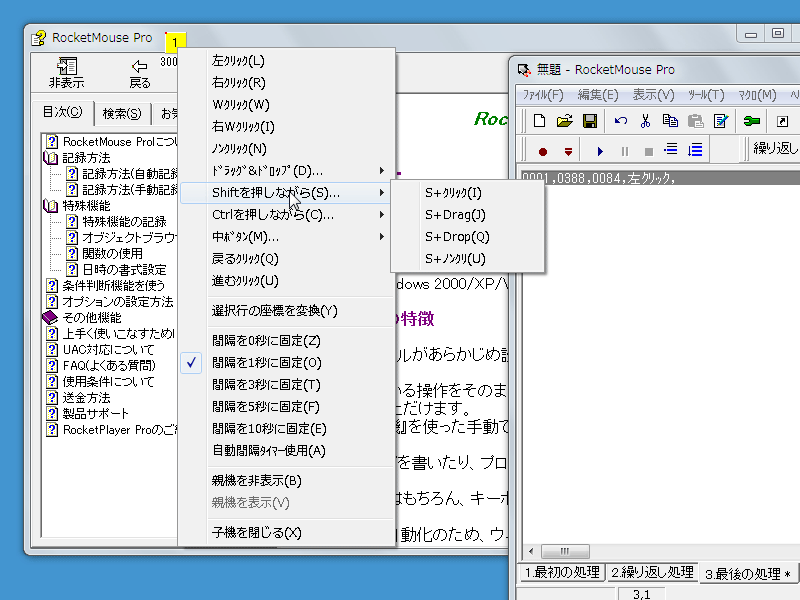This screenshot has width=800, height=600.
Task: Select 子機を閉じる(X) menu item
Action: [x=287, y=533]
